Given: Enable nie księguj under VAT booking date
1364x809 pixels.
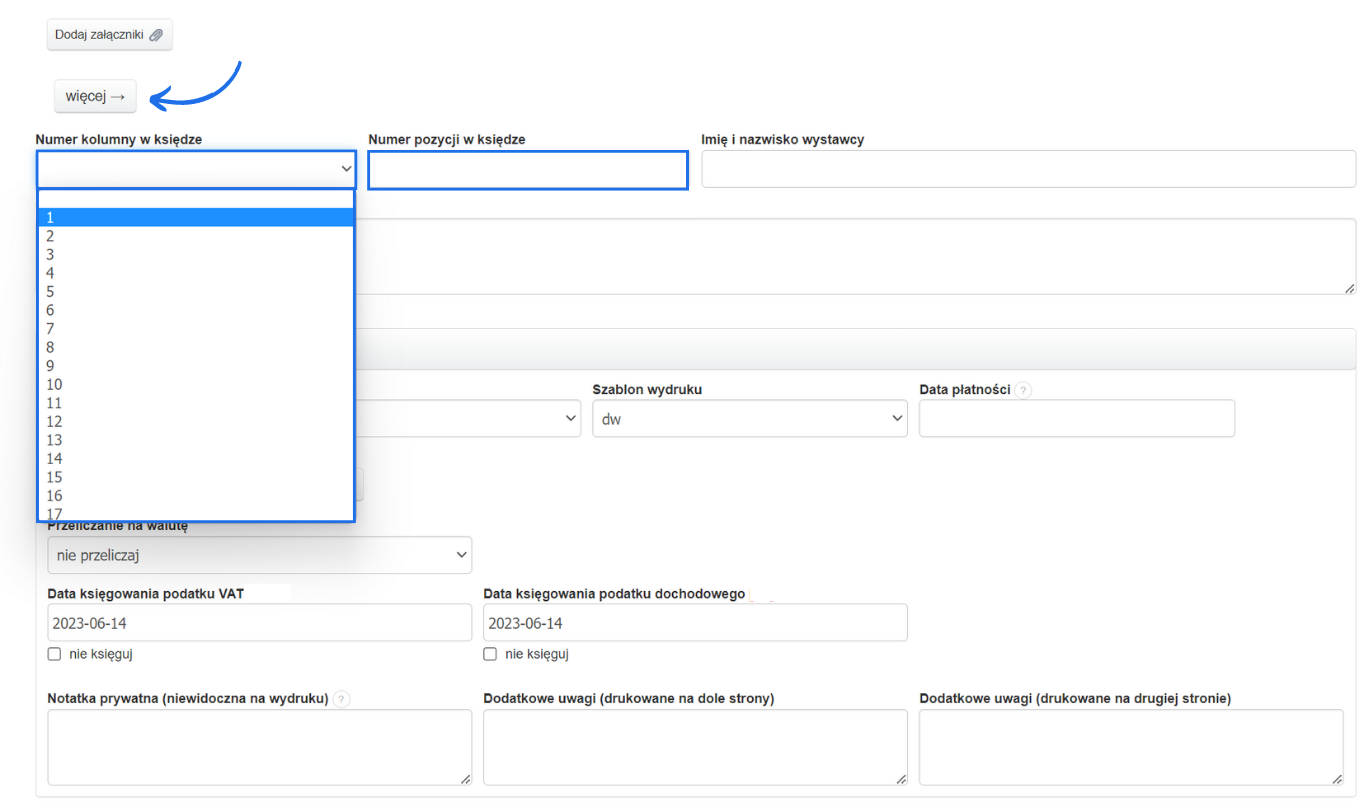Looking at the screenshot, I should pos(54,654).
